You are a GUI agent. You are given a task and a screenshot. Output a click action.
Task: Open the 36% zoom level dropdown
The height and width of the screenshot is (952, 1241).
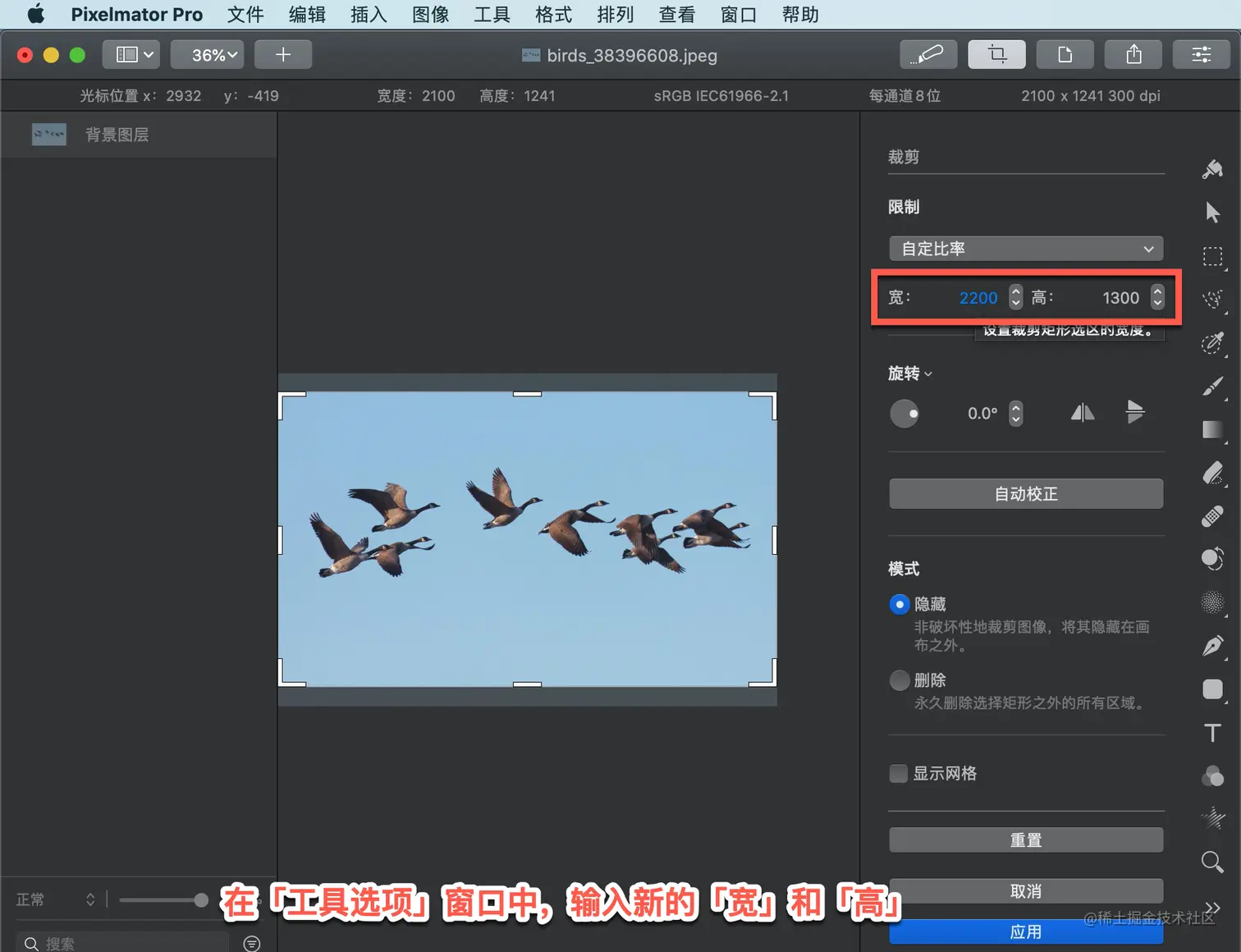click(207, 55)
